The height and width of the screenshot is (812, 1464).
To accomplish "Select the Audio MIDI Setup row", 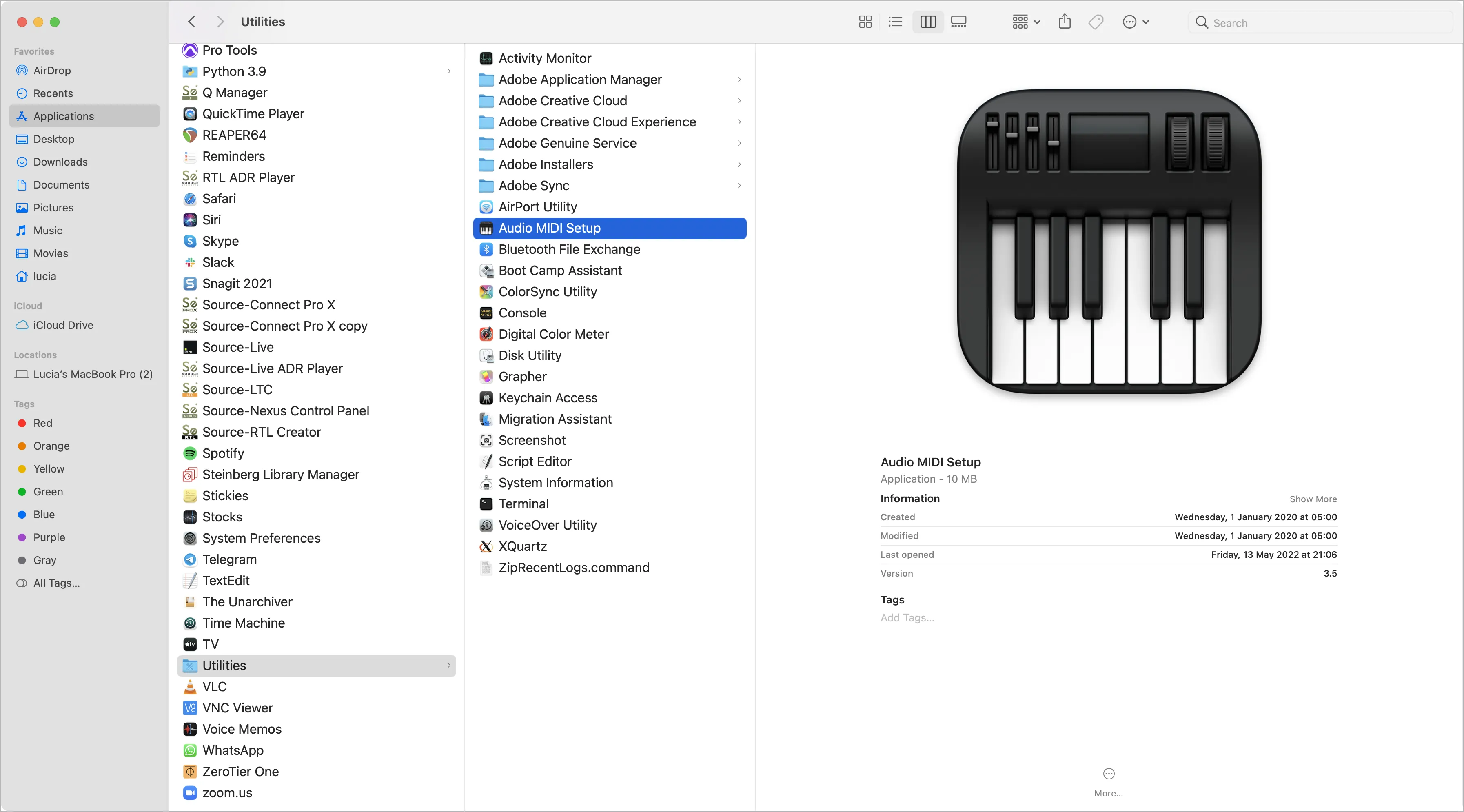I will (610, 229).
